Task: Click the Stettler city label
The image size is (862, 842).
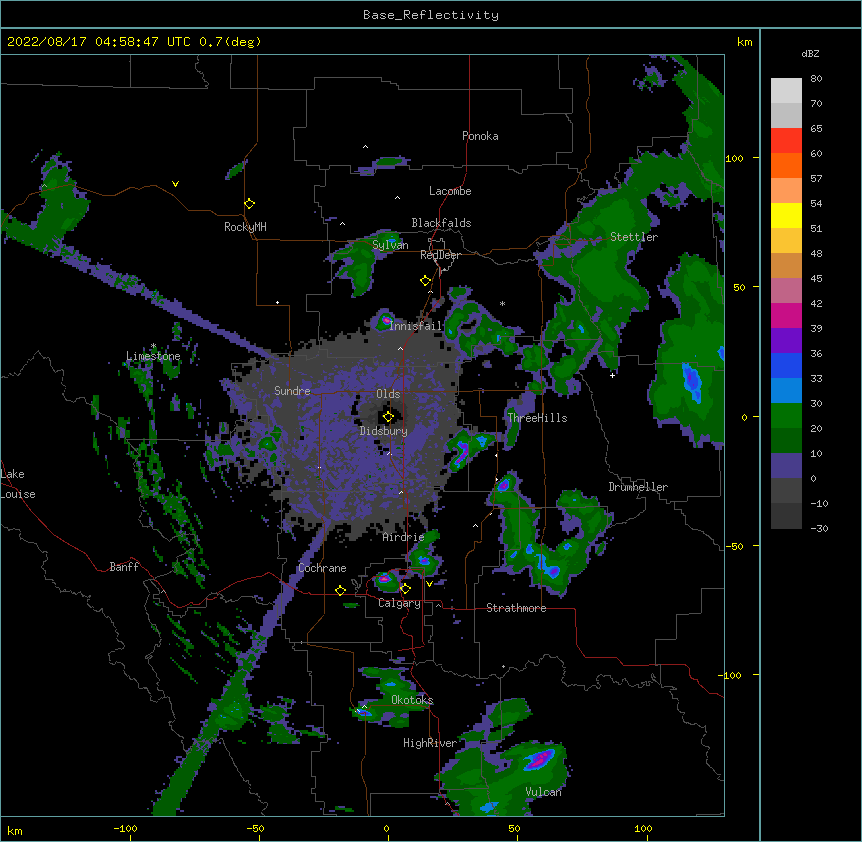Action: [634, 237]
